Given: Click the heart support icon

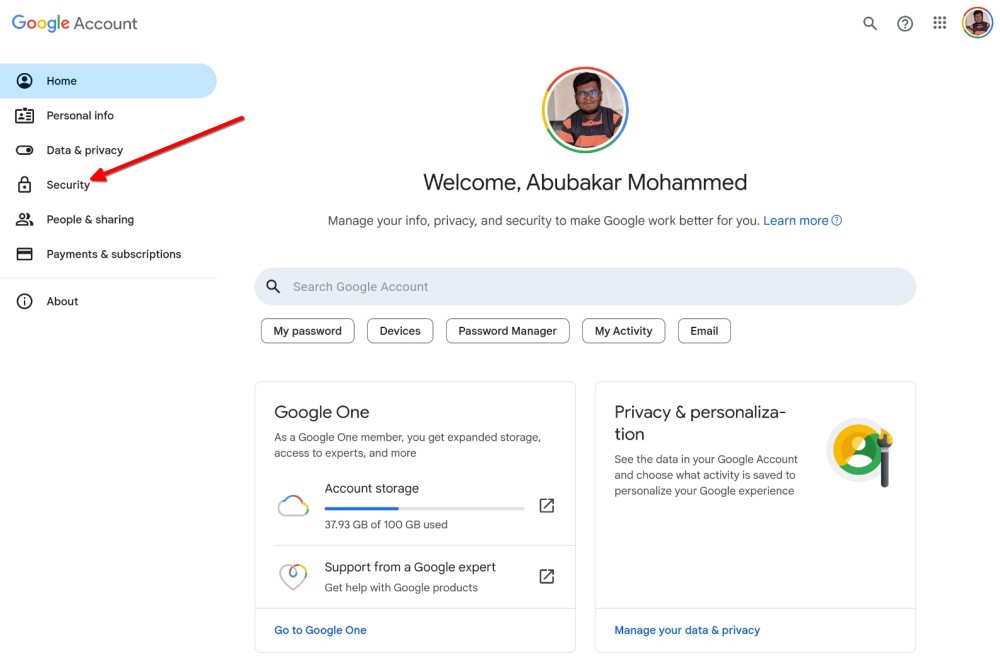Looking at the screenshot, I should 293,576.
